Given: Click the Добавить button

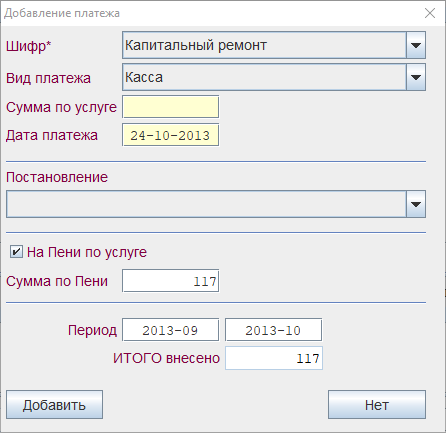Looking at the screenshot, I should click(54, 405).
